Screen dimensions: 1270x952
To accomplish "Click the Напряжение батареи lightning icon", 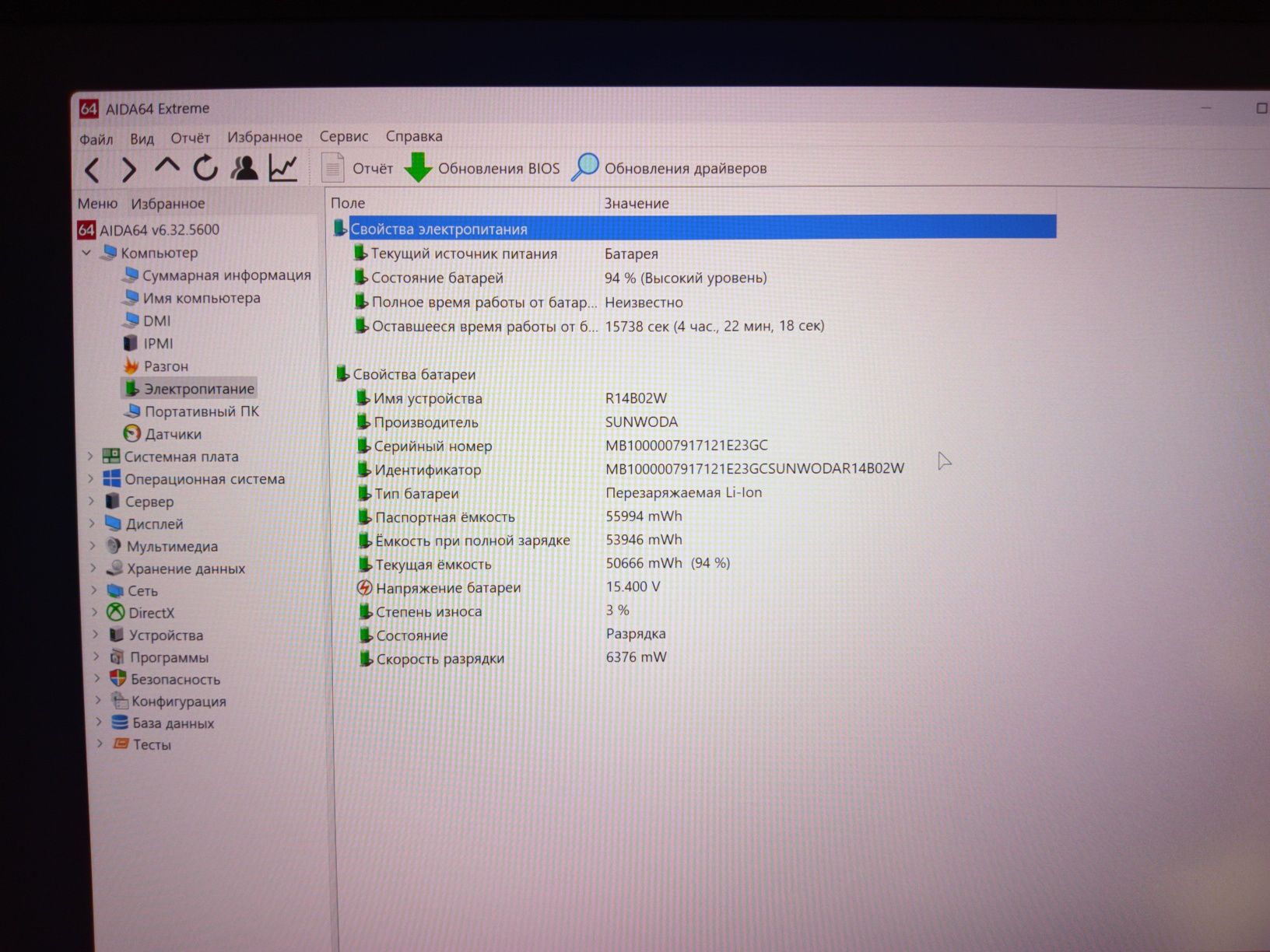I will coord(364,588).
